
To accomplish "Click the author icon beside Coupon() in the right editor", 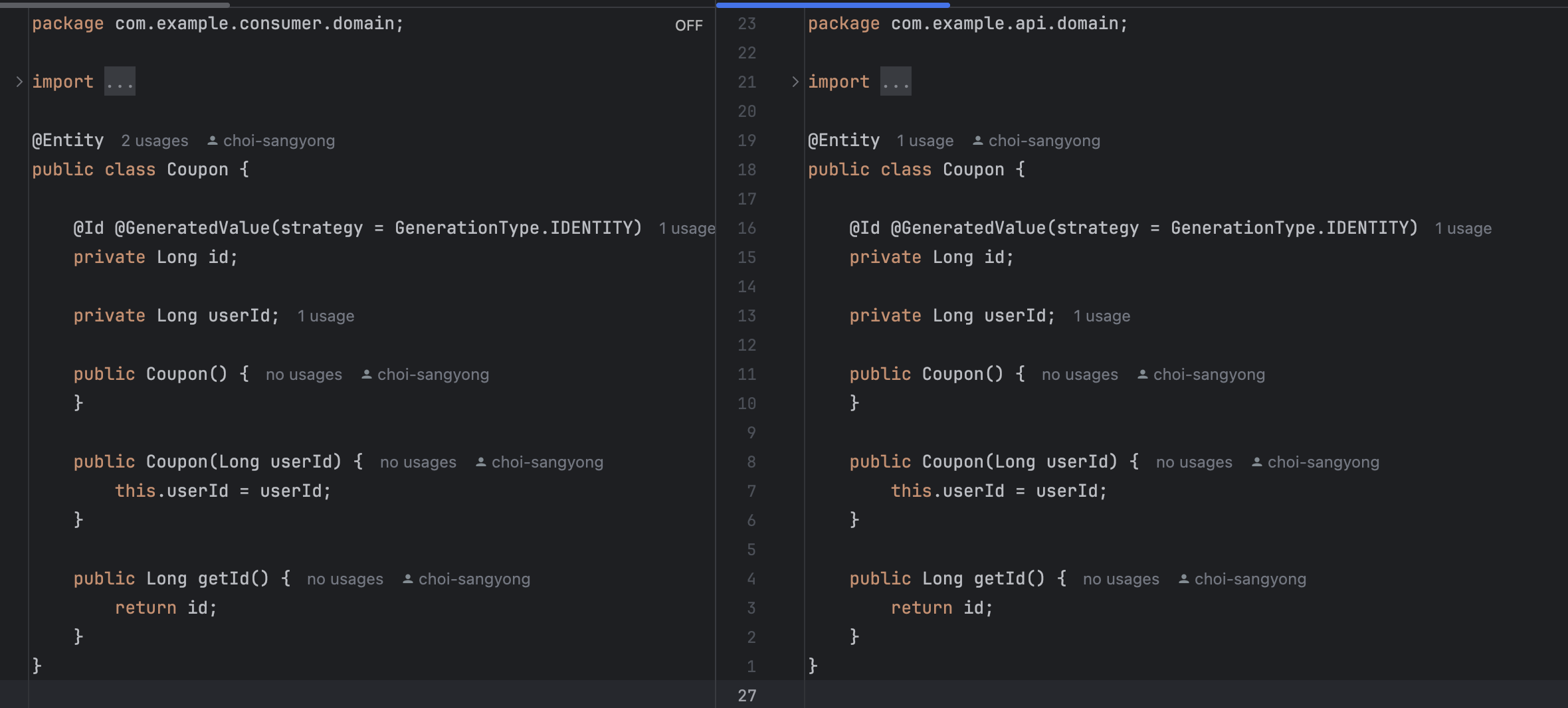I will tap(1143, 375).
